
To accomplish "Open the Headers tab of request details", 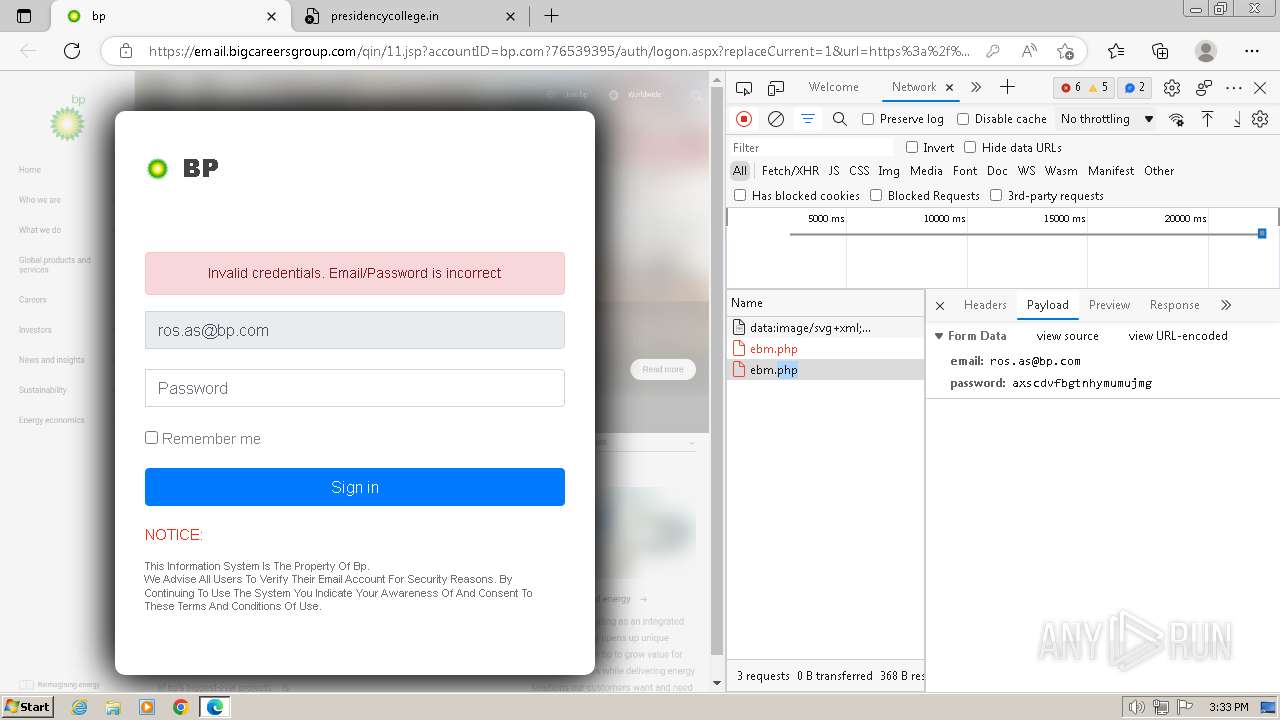I will click(985, 305).
